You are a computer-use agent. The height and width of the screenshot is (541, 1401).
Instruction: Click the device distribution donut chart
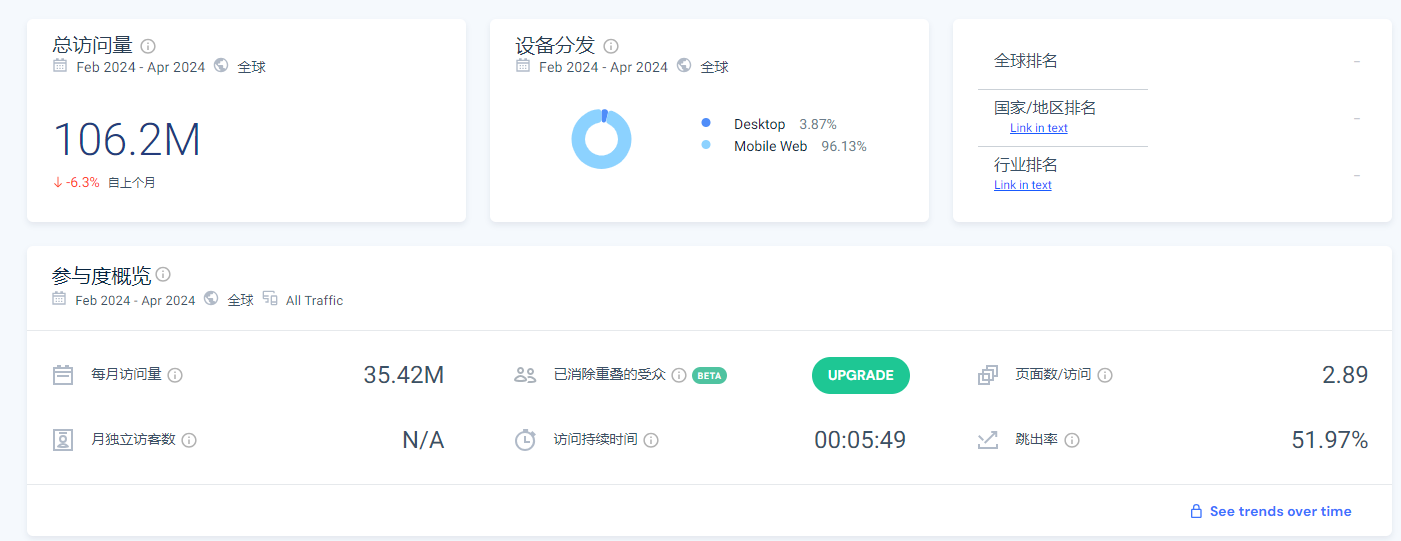pyautogui.click(x=601, y=139)
